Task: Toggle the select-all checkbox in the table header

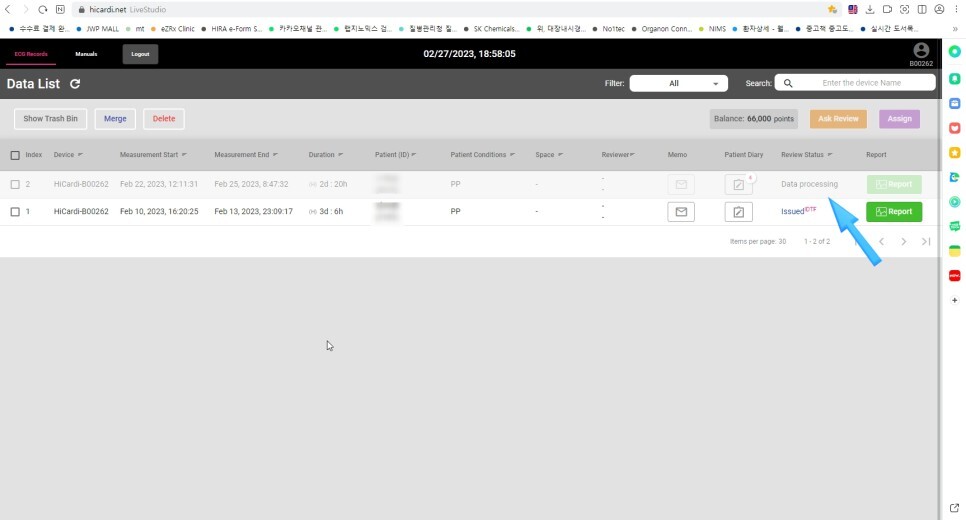Action: point(15,155)
